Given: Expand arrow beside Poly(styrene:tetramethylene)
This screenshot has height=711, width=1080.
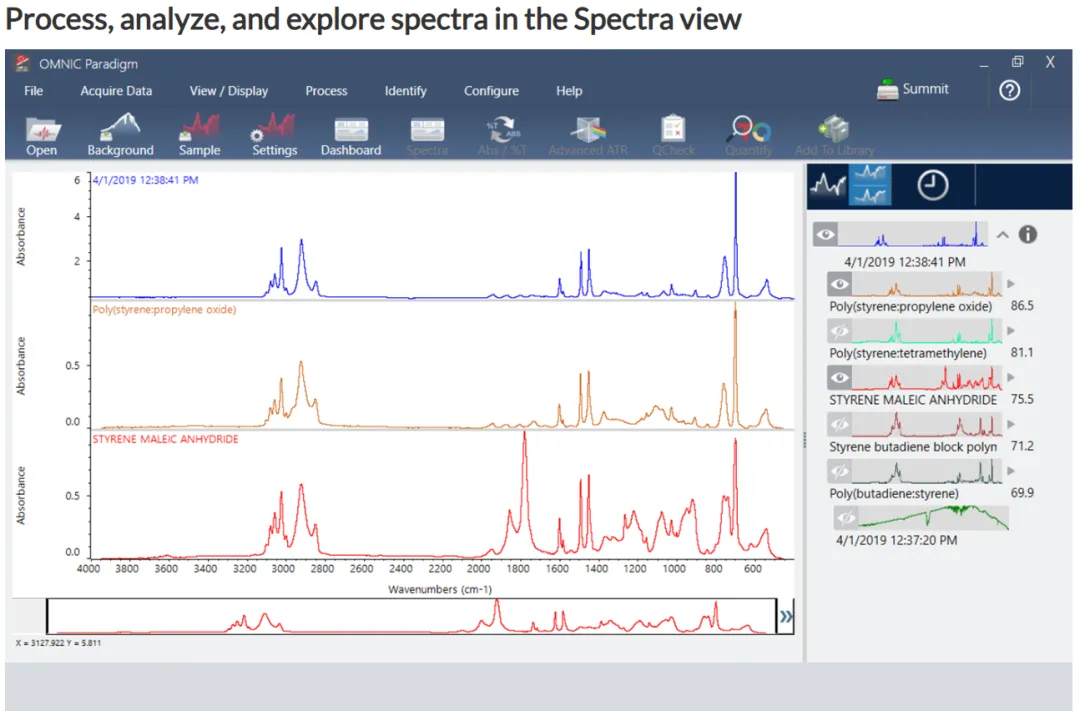Looking at the screenshot, I should [1011, 331].
